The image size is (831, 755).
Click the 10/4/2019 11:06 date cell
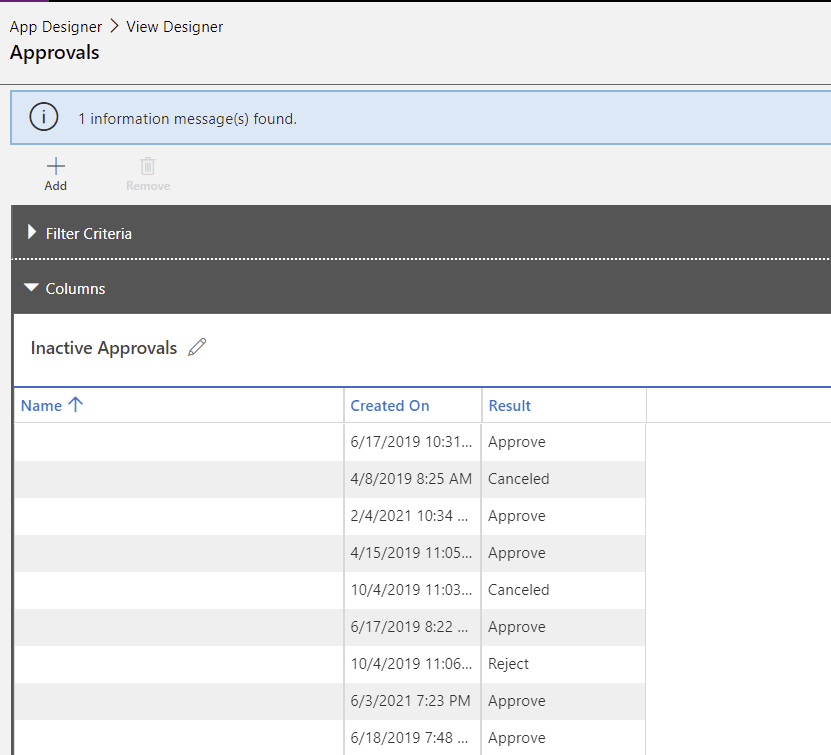(413, 664)
